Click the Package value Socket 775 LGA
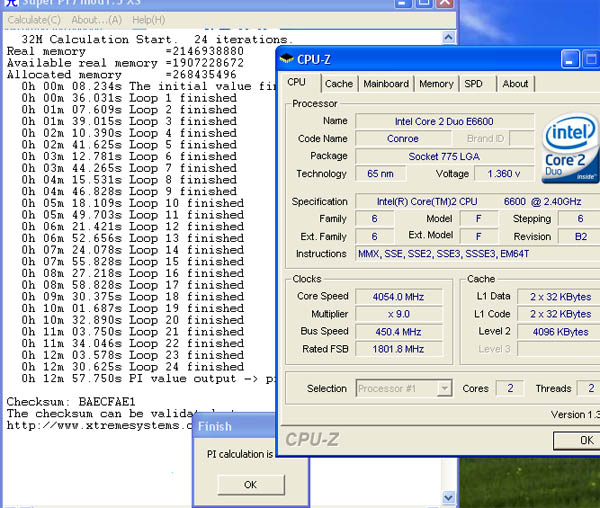600x508 pixels. pyautogui.click(x=444, y=156)
